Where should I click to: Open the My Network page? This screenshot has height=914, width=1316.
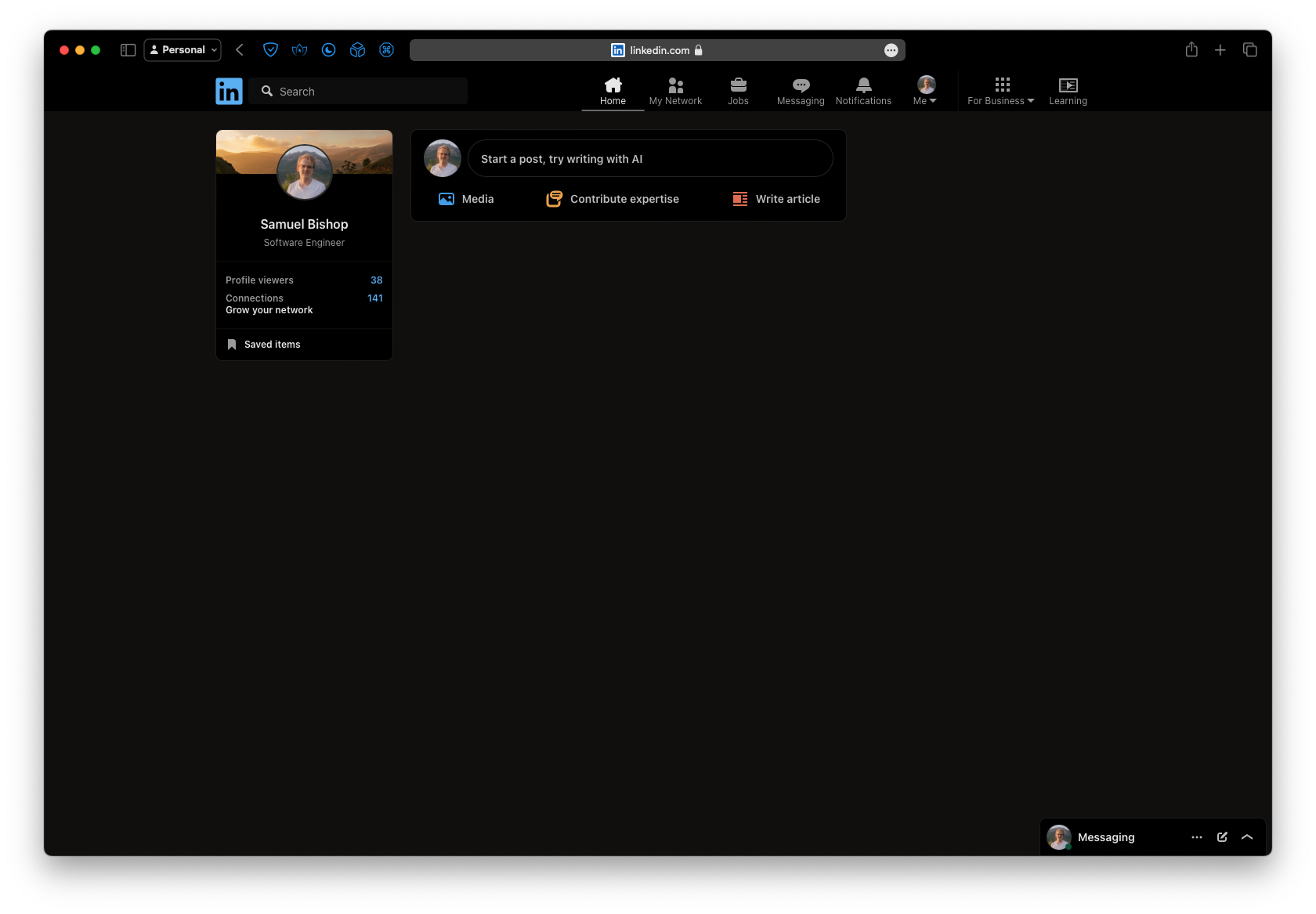(675, 91)
